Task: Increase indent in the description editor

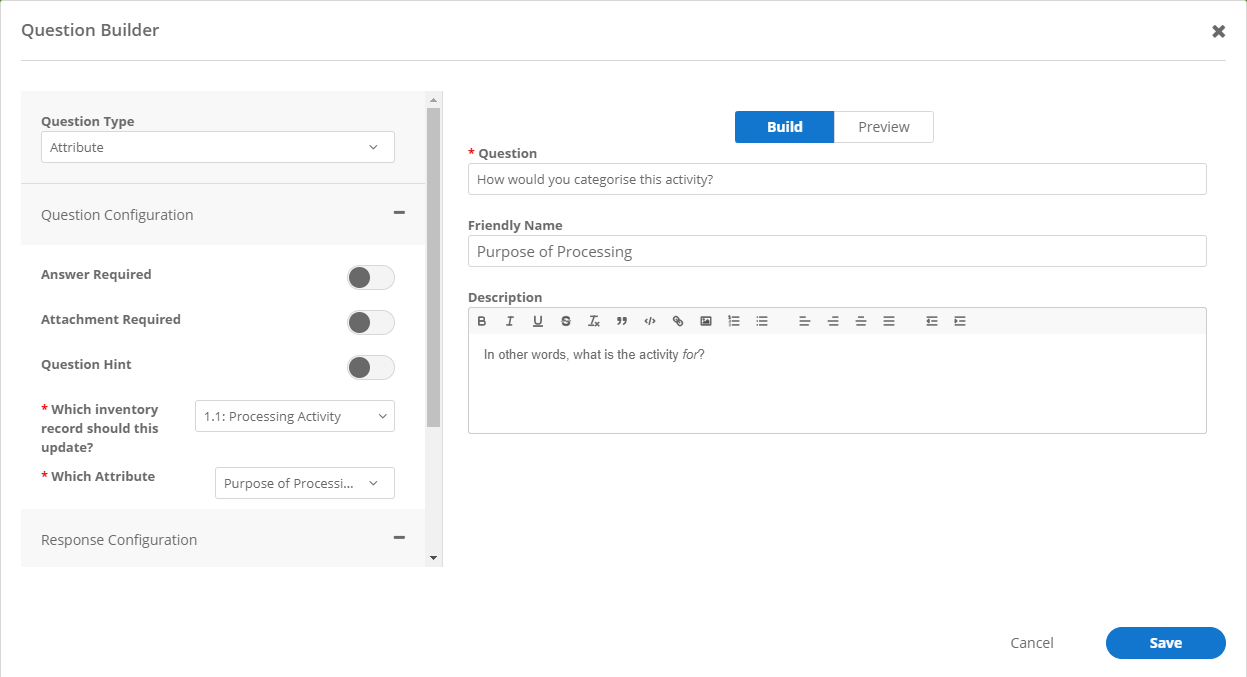Action: click(960, 321)
